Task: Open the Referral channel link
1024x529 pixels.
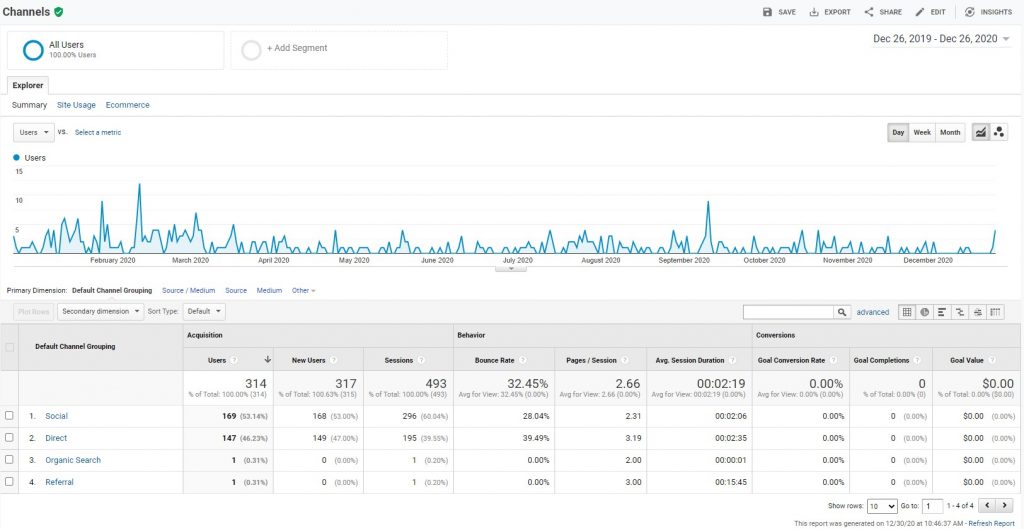Action: tap(59, 482)
